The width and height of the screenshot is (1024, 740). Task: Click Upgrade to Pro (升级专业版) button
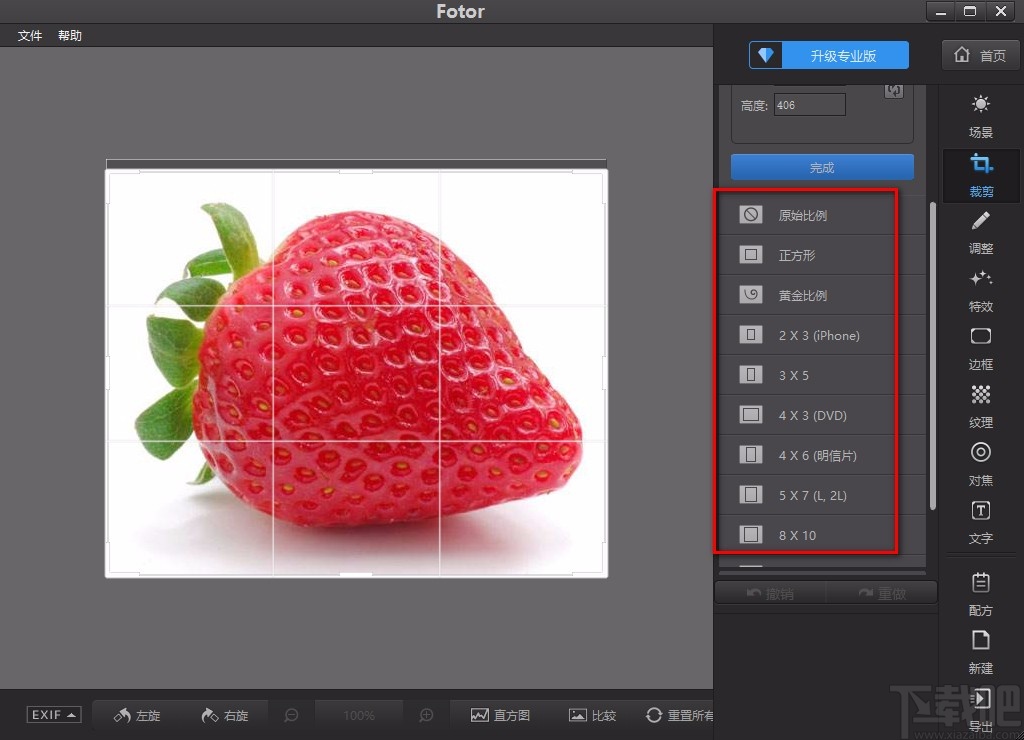click(829, 56)
